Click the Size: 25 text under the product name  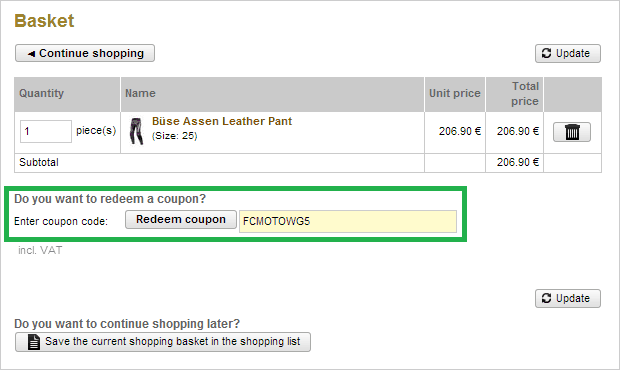click(174, 136)
